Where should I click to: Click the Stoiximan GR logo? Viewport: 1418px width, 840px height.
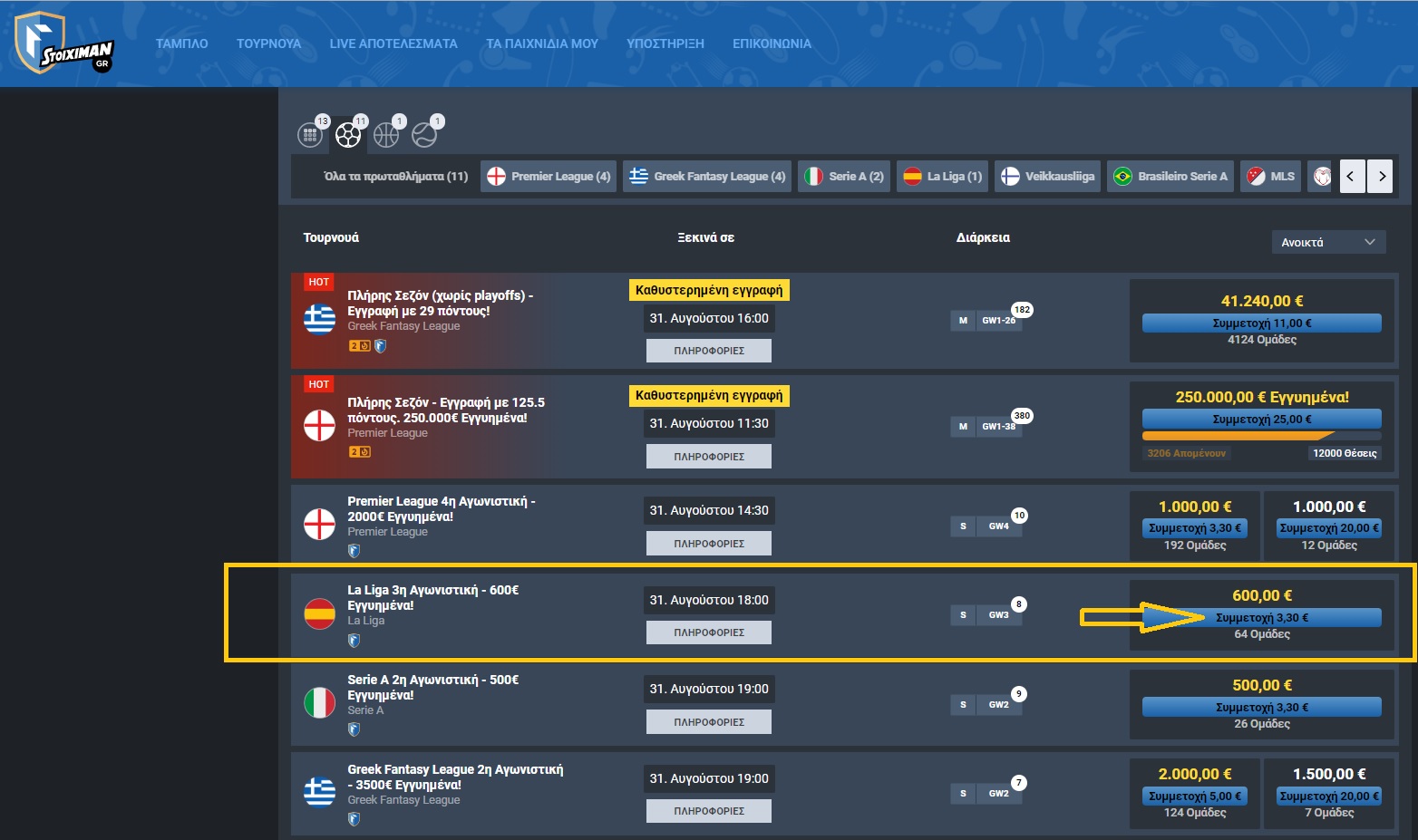point(63,43)
